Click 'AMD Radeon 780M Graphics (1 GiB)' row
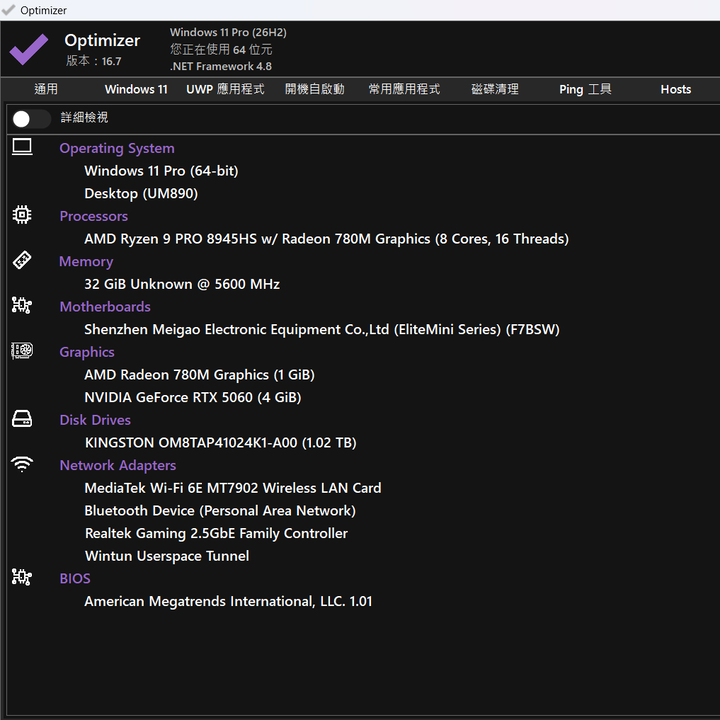Viewport: 720px width, 720px height. [x=199, y=375]
